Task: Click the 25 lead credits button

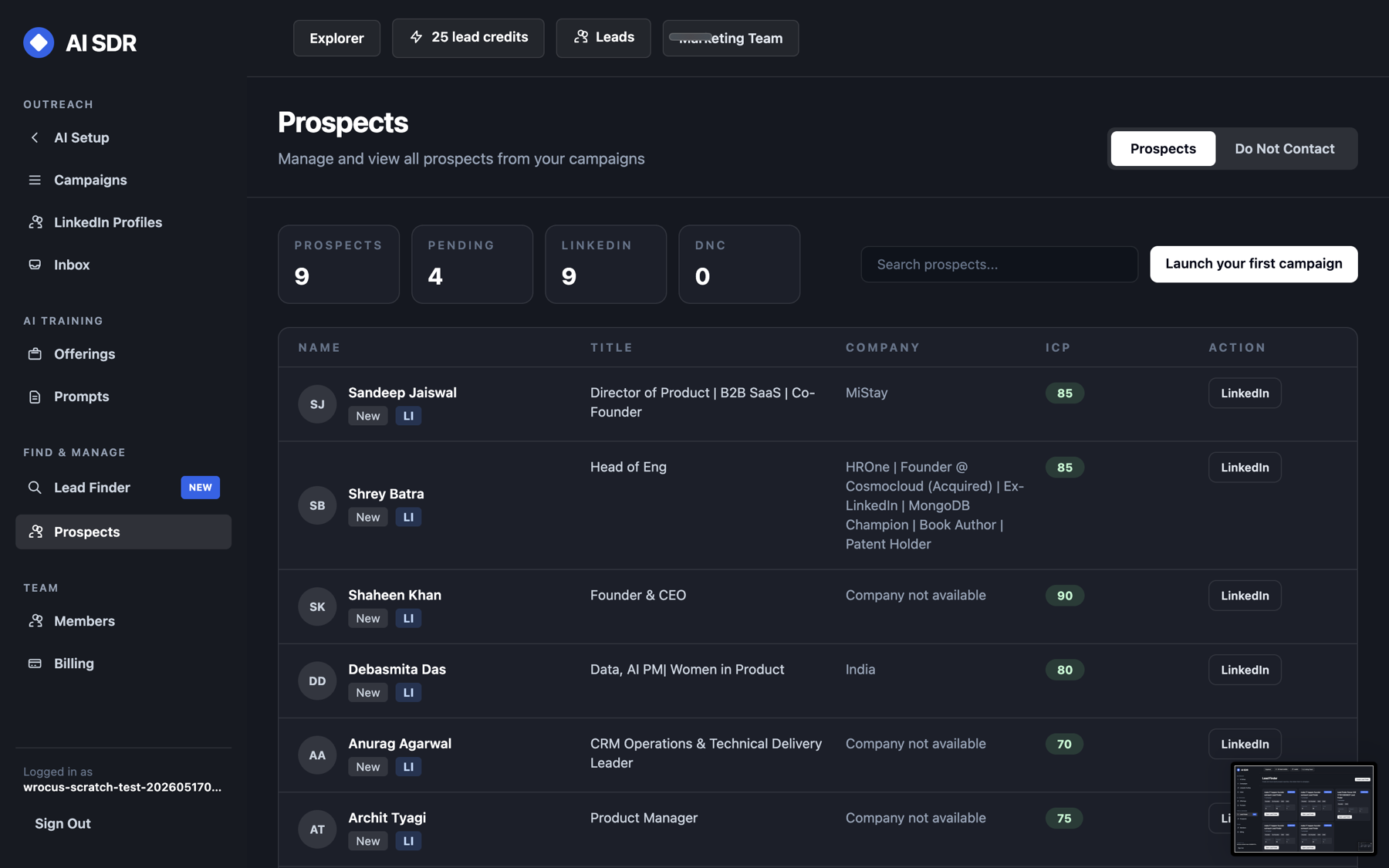Action: click(468, 38)
